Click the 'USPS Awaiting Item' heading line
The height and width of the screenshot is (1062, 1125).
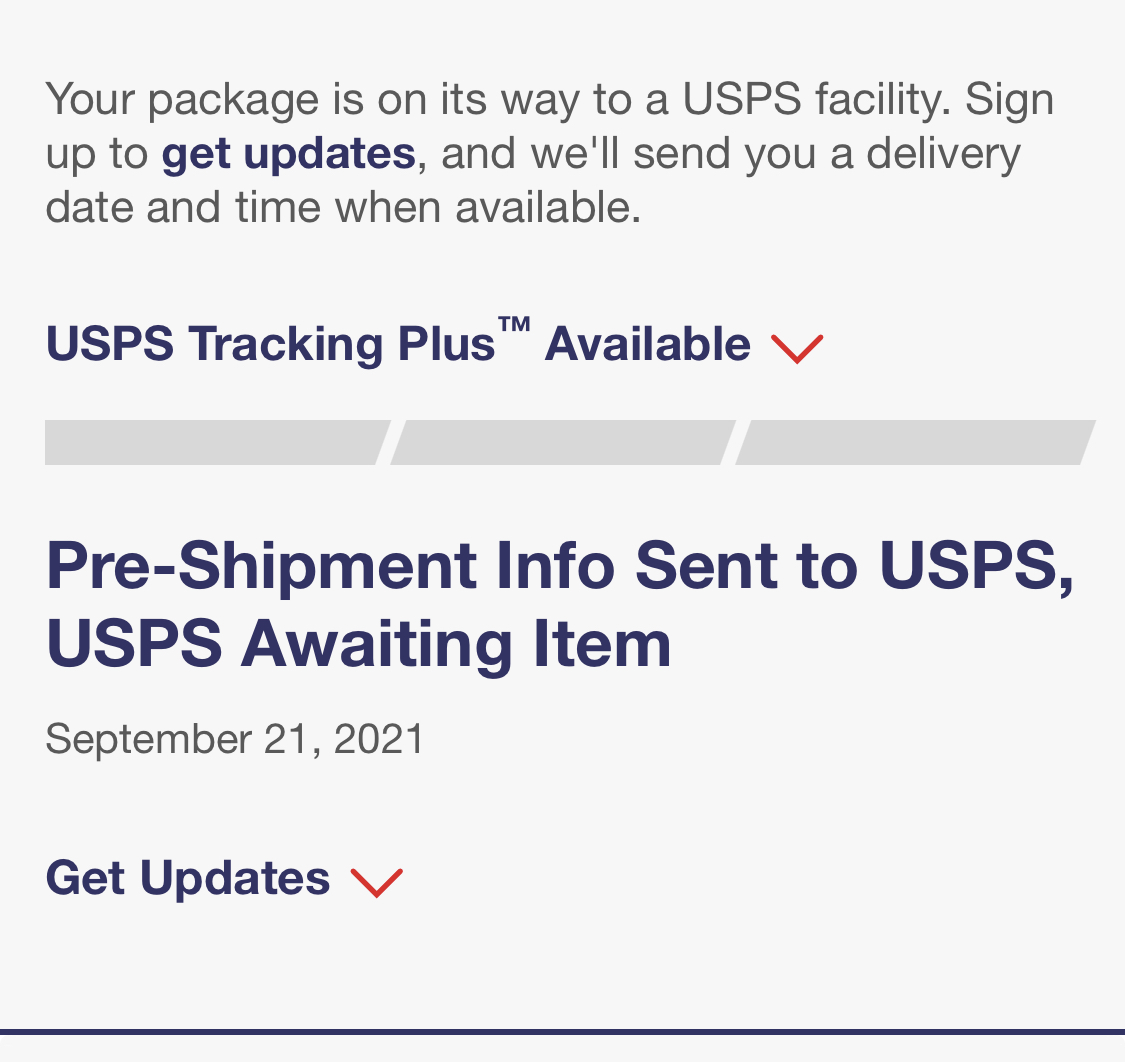tap(358, 644)
